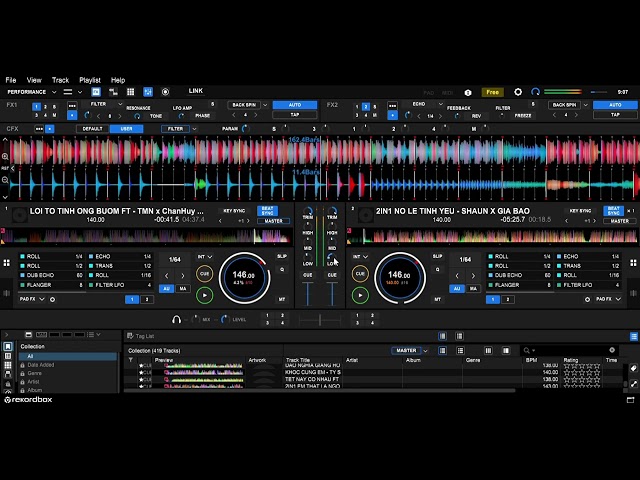
Task: Click CFX DEFAULT button
Action: tap(92, 129)
